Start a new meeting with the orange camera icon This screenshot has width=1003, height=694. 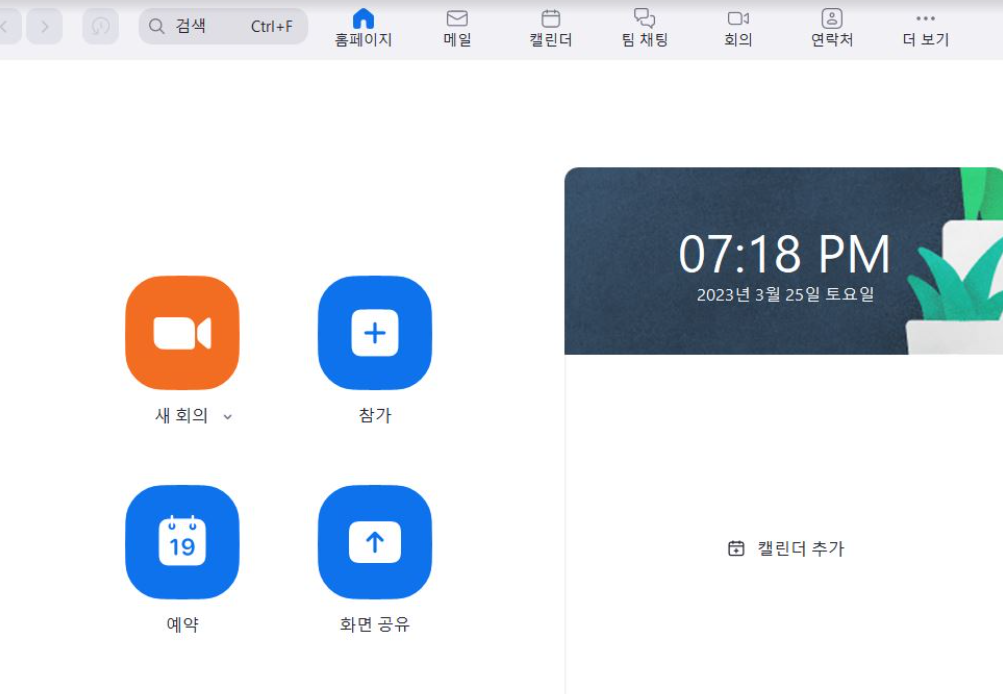tap(182, 333)
